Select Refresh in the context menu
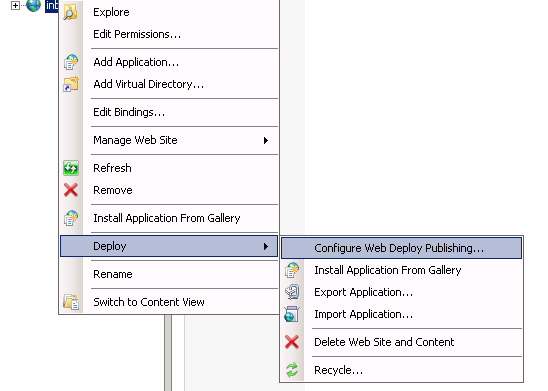 (x=169, y=168)
